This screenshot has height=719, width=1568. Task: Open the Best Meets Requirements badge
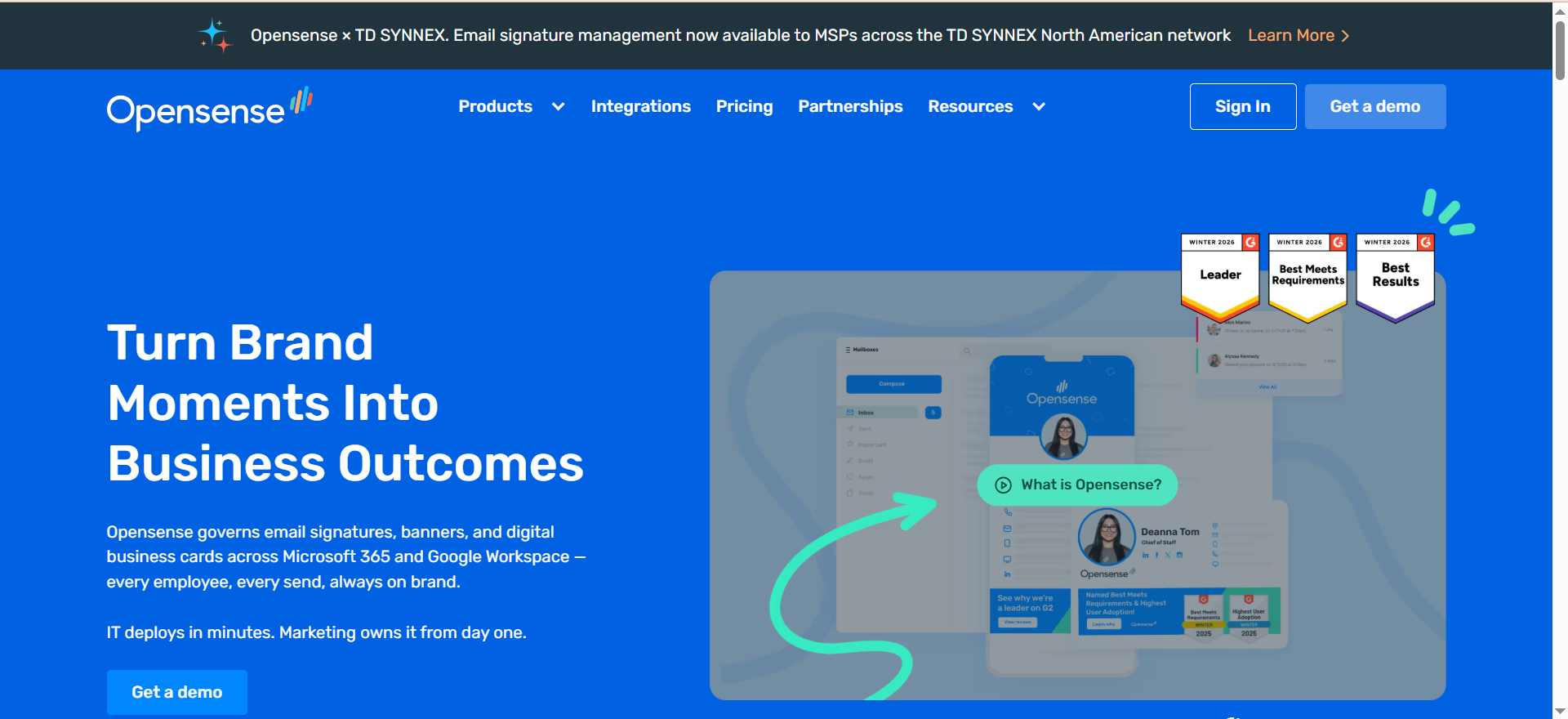click(x=1307, y=277)
